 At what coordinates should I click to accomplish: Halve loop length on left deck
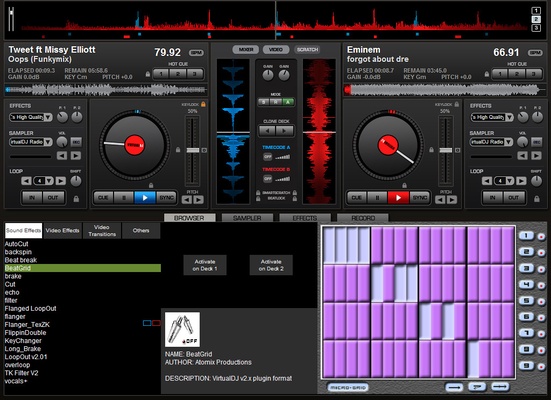click(26, 181)
